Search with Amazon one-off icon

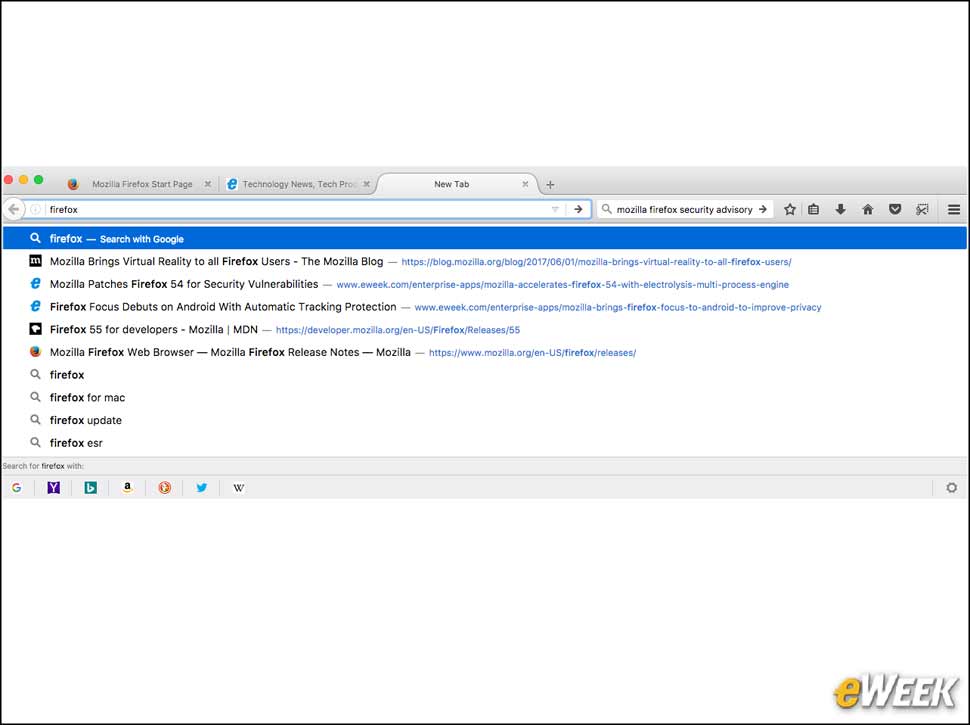[x=127, y=487]
